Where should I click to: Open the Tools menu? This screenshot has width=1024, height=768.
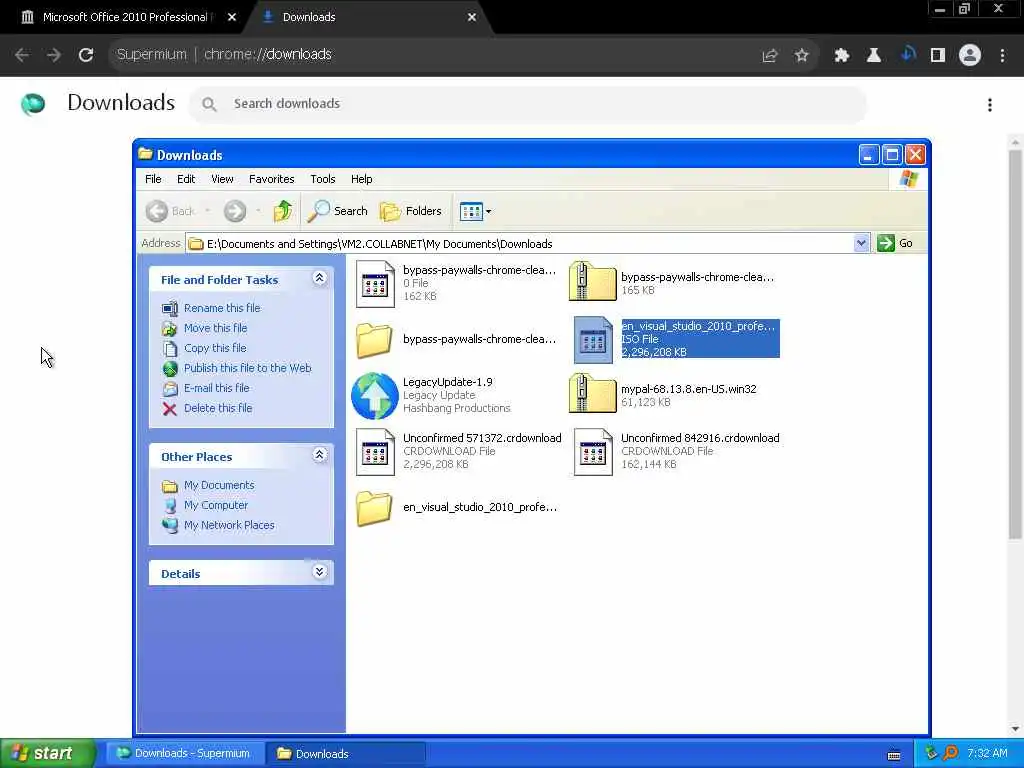coord(323,179)
